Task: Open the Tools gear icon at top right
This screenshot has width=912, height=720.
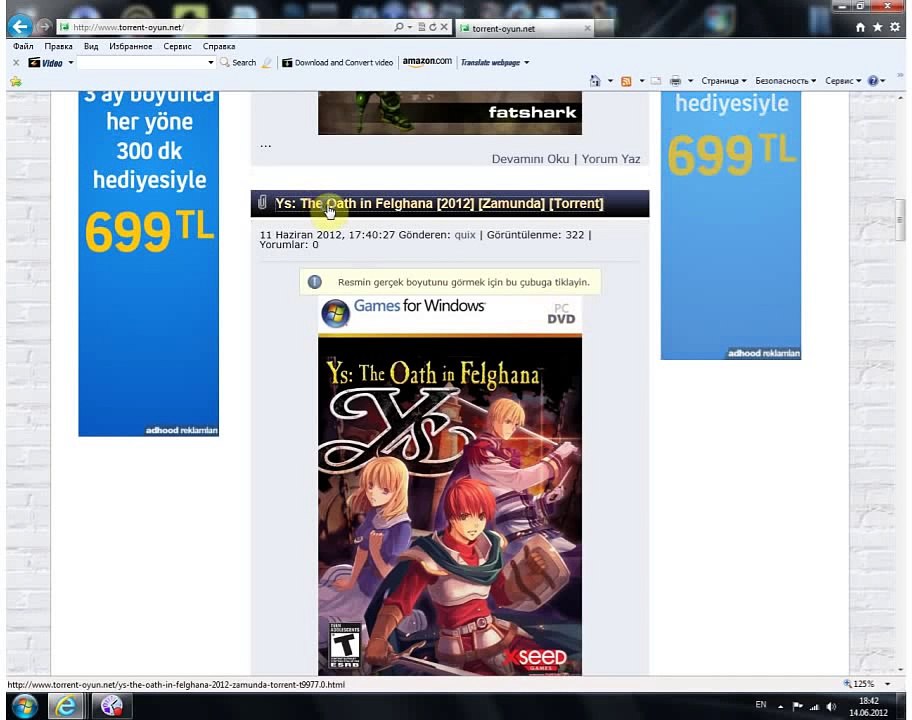Action: [x=895, y=27]
